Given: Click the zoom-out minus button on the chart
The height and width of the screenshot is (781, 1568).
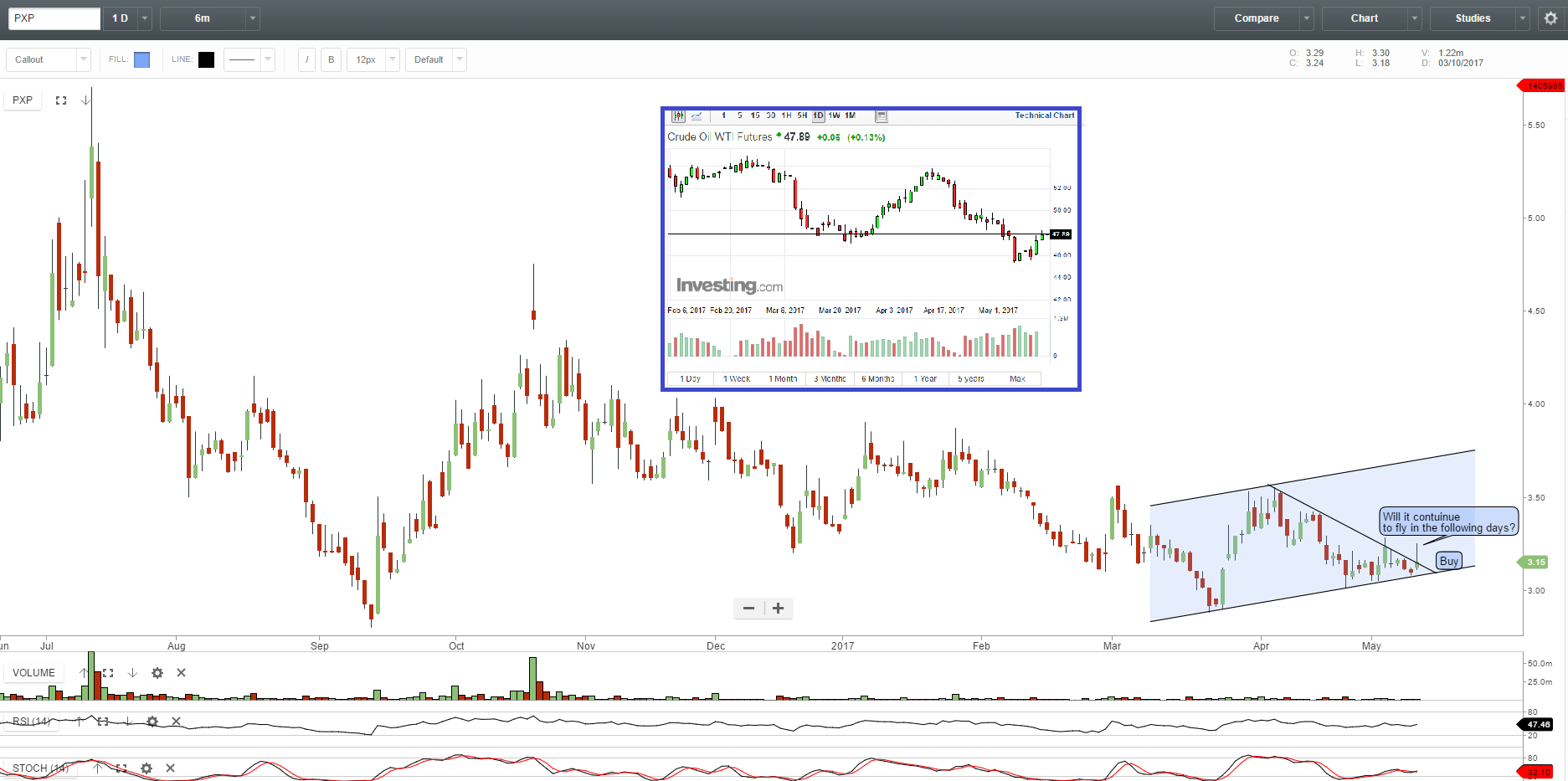Looking at the screenshot, I should (748, 608).
